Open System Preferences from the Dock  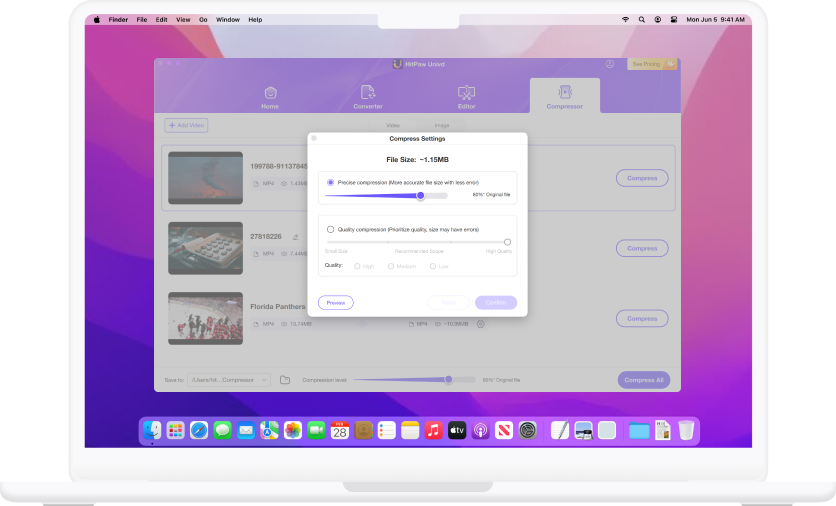[527, 430]
